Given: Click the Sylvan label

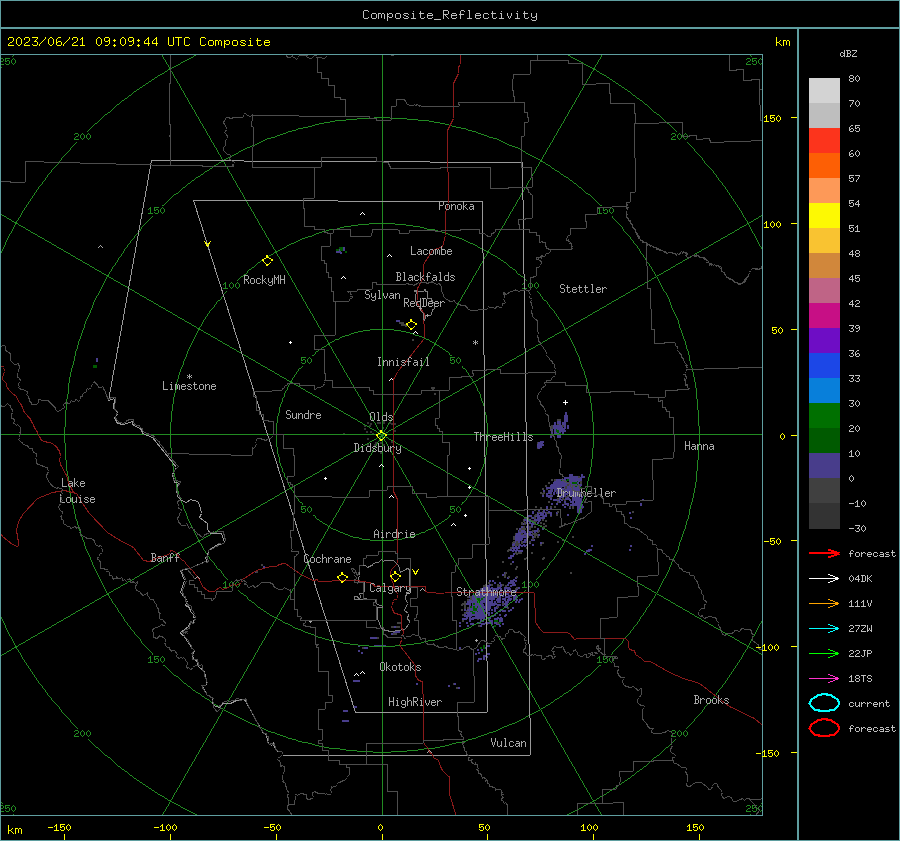Looking at the screenshot, I should pos(382,295).
